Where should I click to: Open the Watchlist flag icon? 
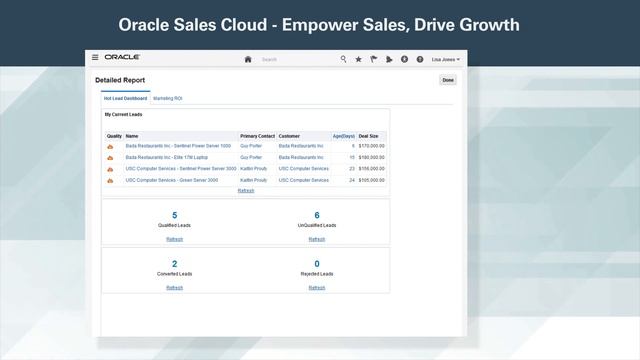(x=373, y=59)
